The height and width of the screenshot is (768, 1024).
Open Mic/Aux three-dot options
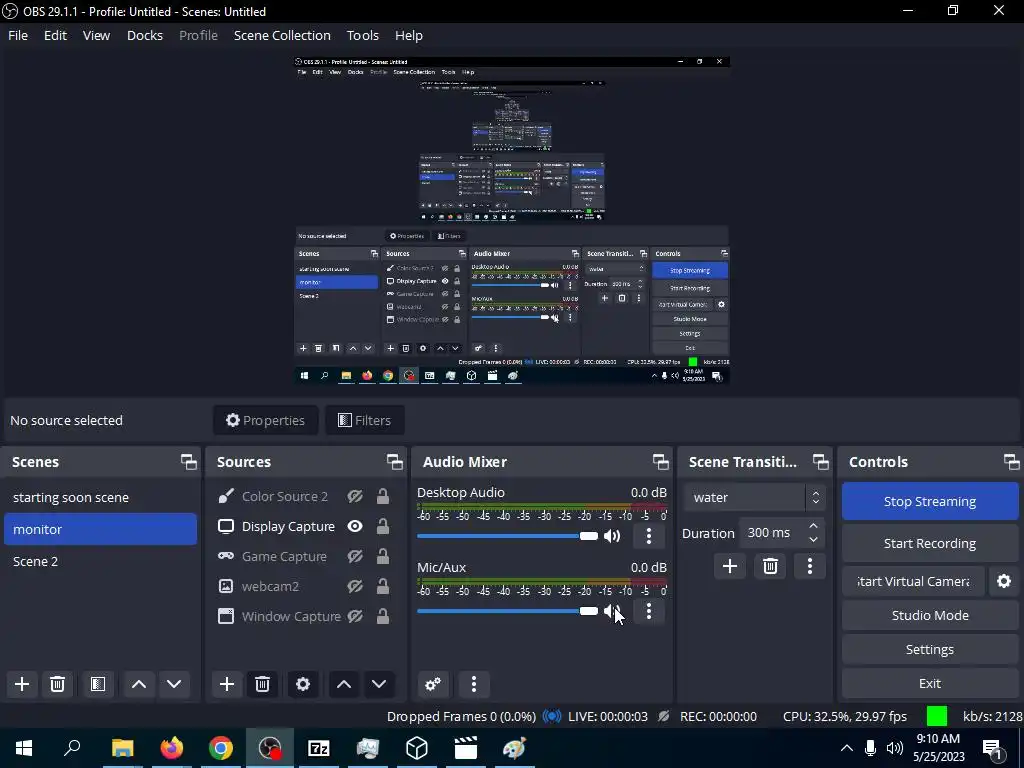648,611
